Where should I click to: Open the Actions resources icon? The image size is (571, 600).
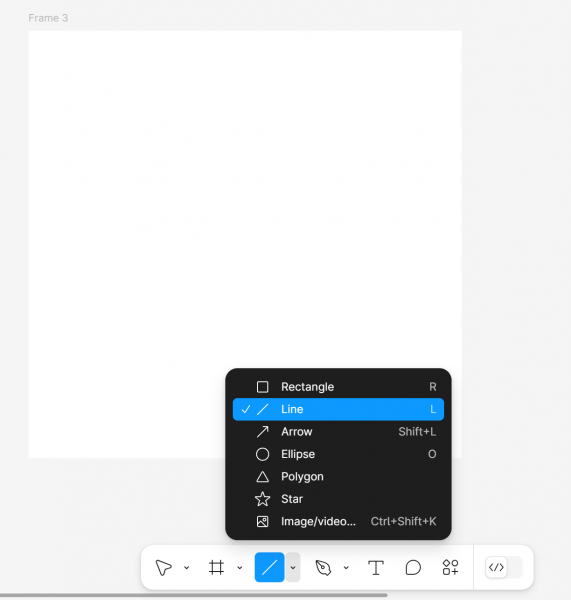tap(450, 567)
